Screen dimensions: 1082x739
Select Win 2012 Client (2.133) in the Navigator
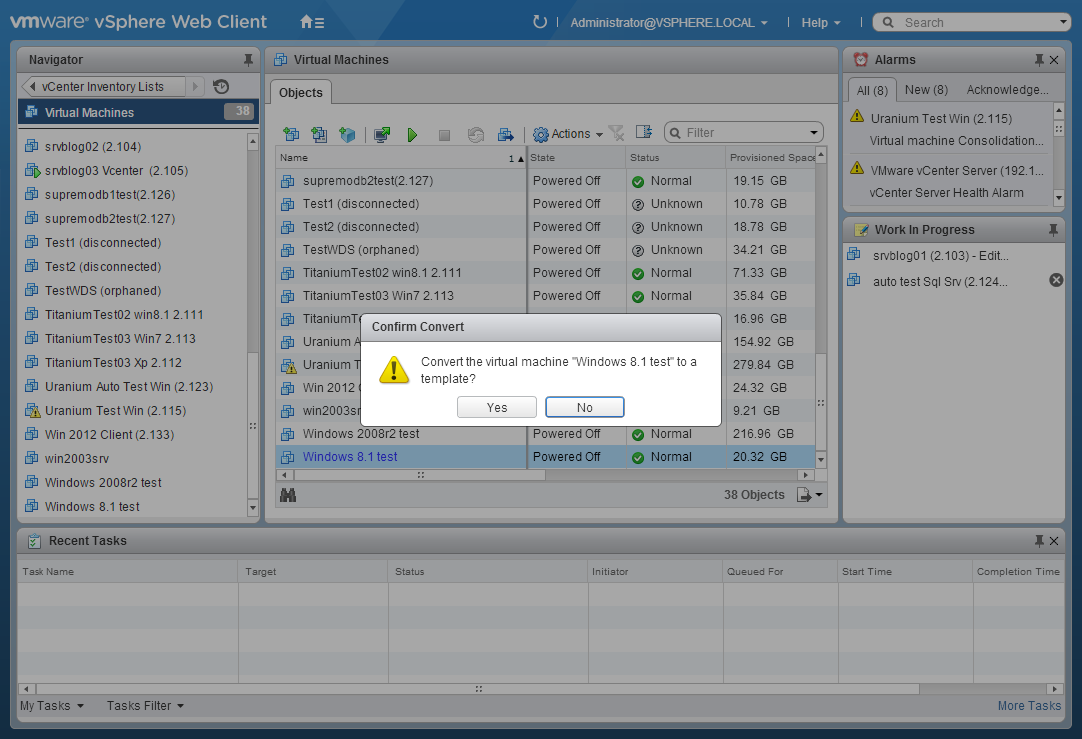tap(109, 435)
